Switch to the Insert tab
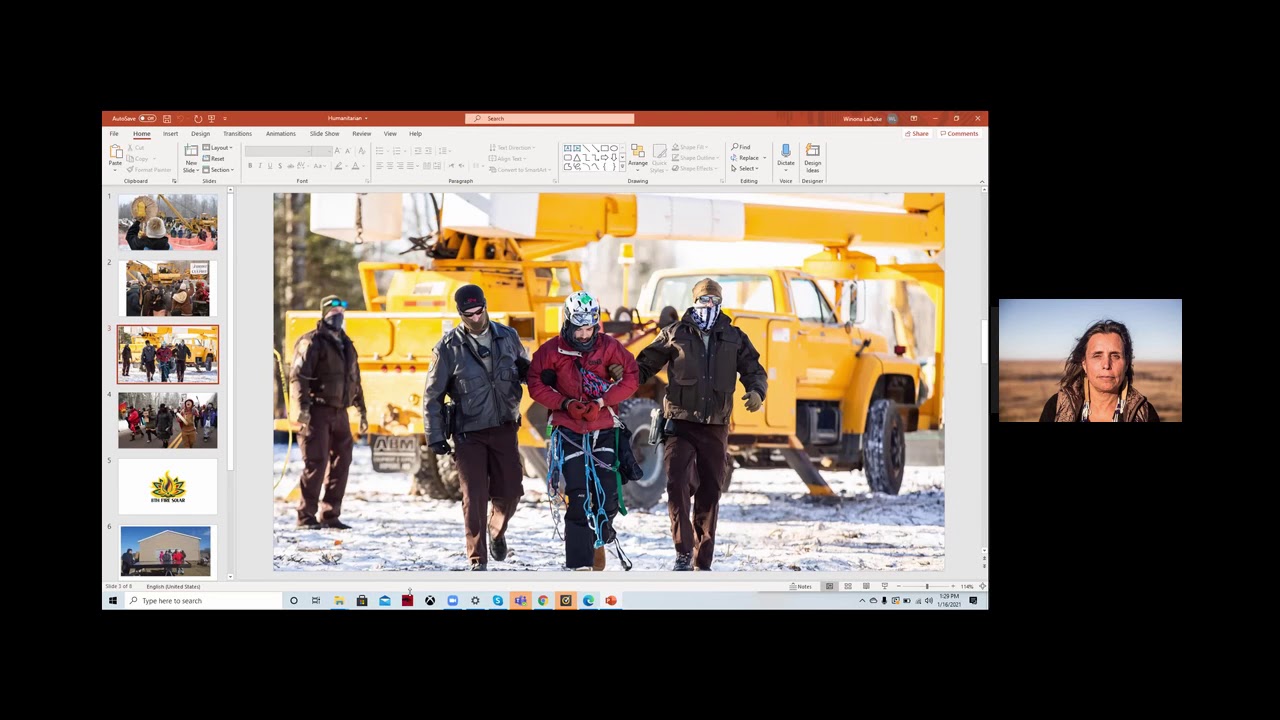 [x=170, y=134]
